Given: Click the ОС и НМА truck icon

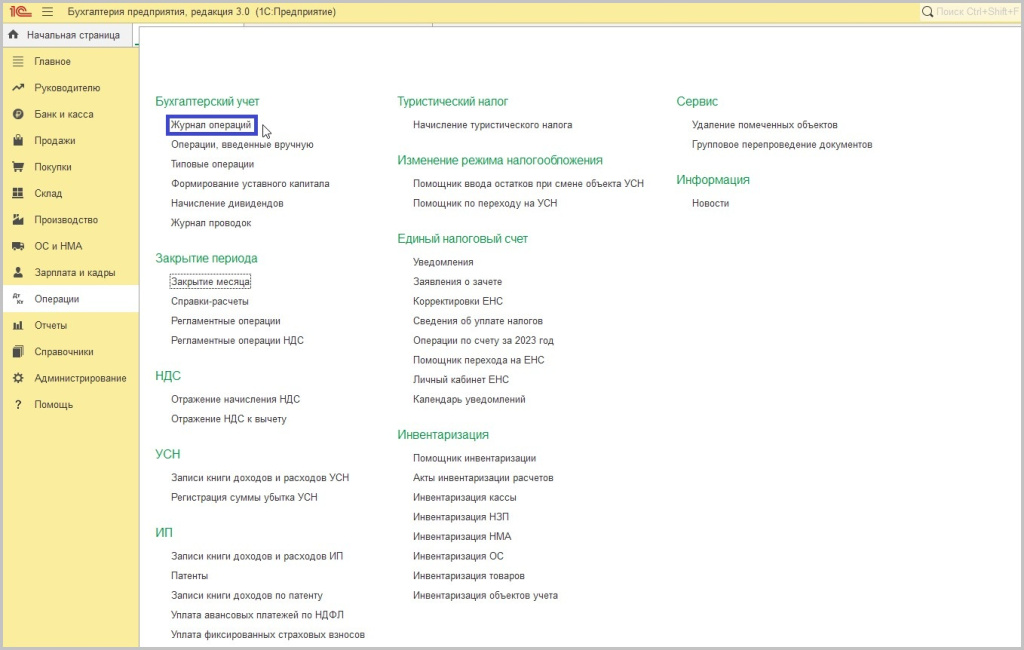Looking at the screenshot, I should coord(17,246).
